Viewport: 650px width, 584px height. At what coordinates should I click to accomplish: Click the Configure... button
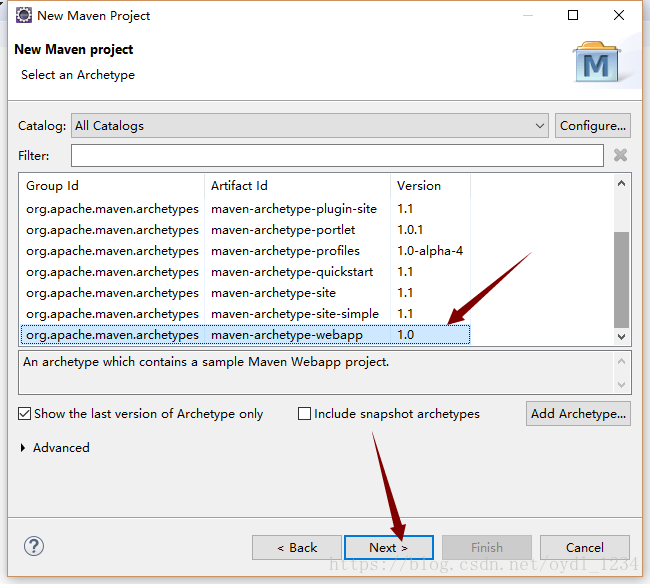pyautogui.click(x=593, y=126)
